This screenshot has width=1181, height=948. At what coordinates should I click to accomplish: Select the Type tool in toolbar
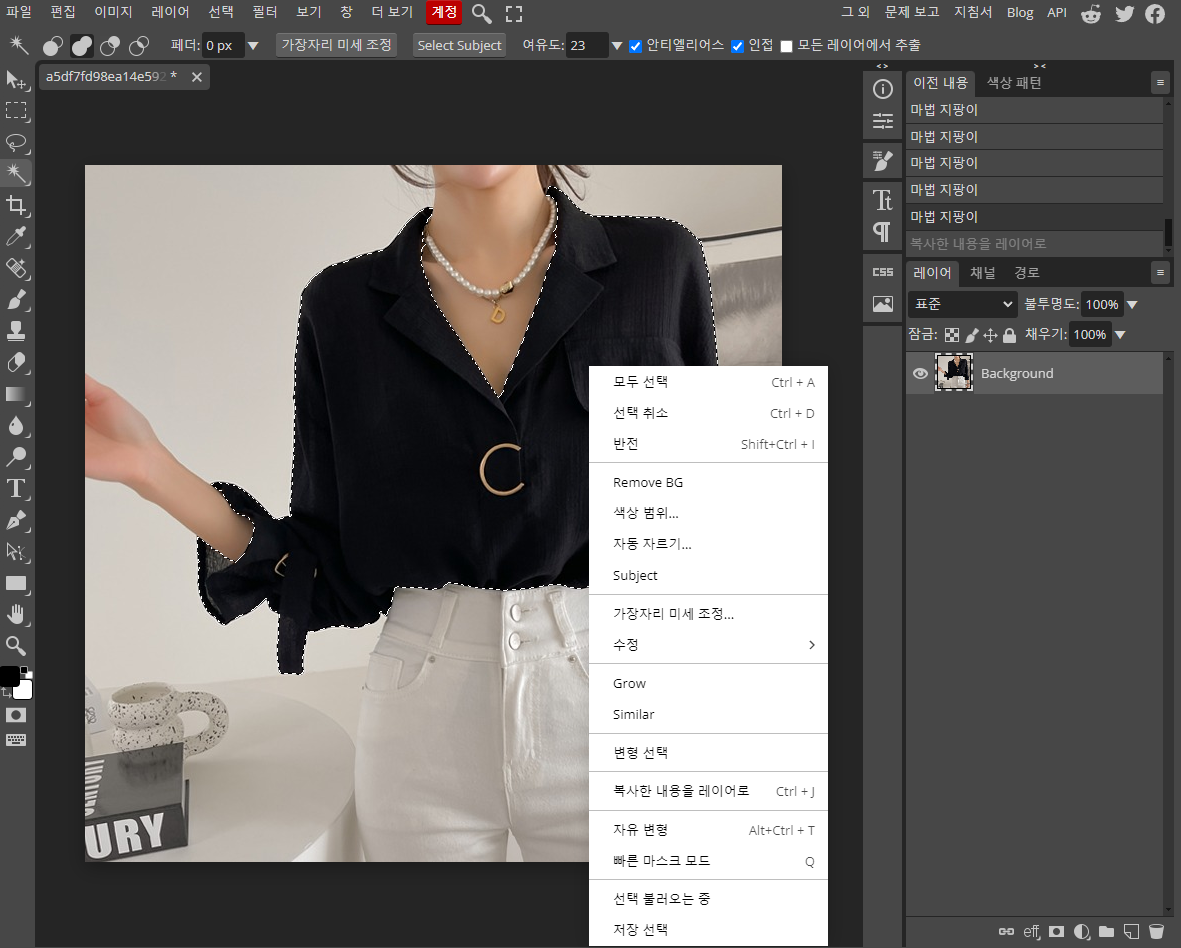pyautogui.click(x=17, y=489)
